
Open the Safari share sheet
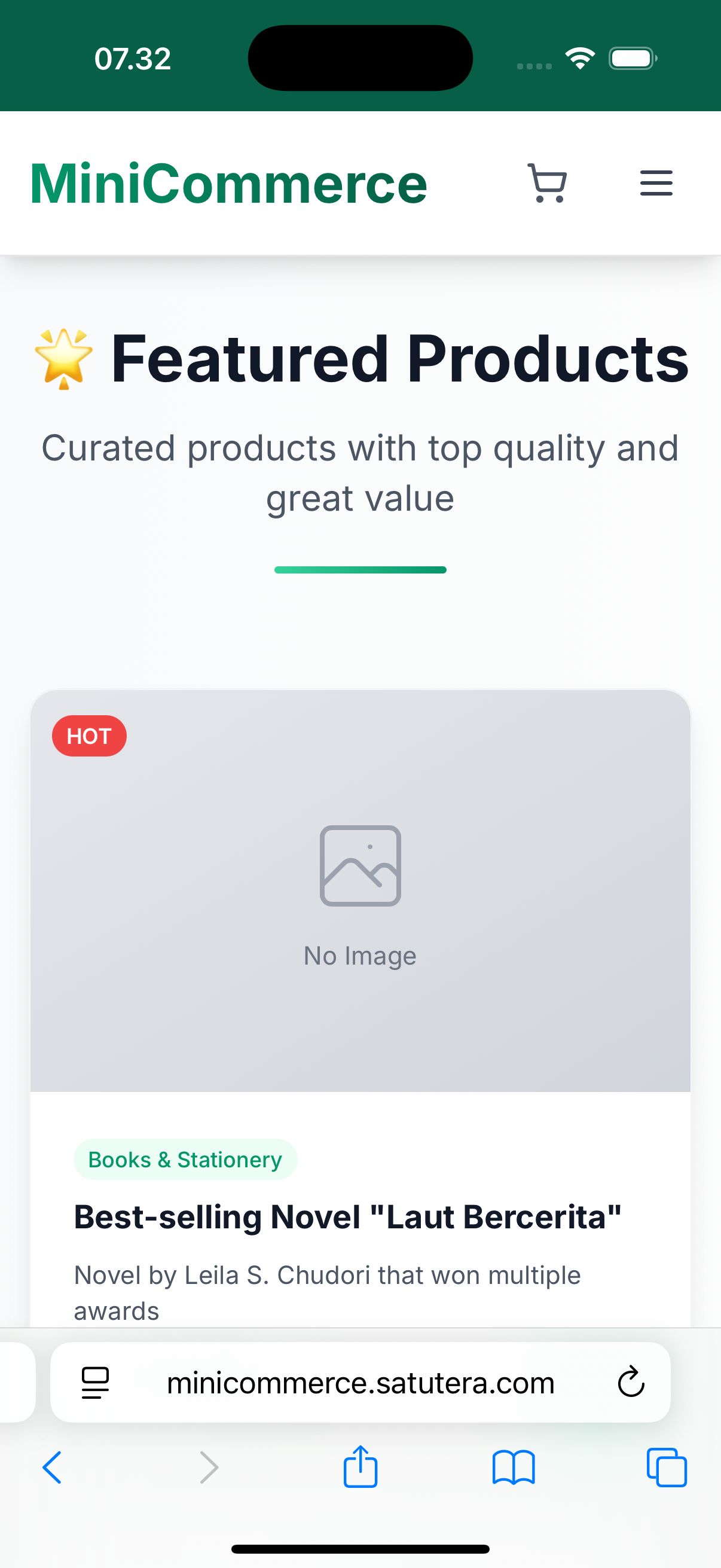coord(360,1466)
